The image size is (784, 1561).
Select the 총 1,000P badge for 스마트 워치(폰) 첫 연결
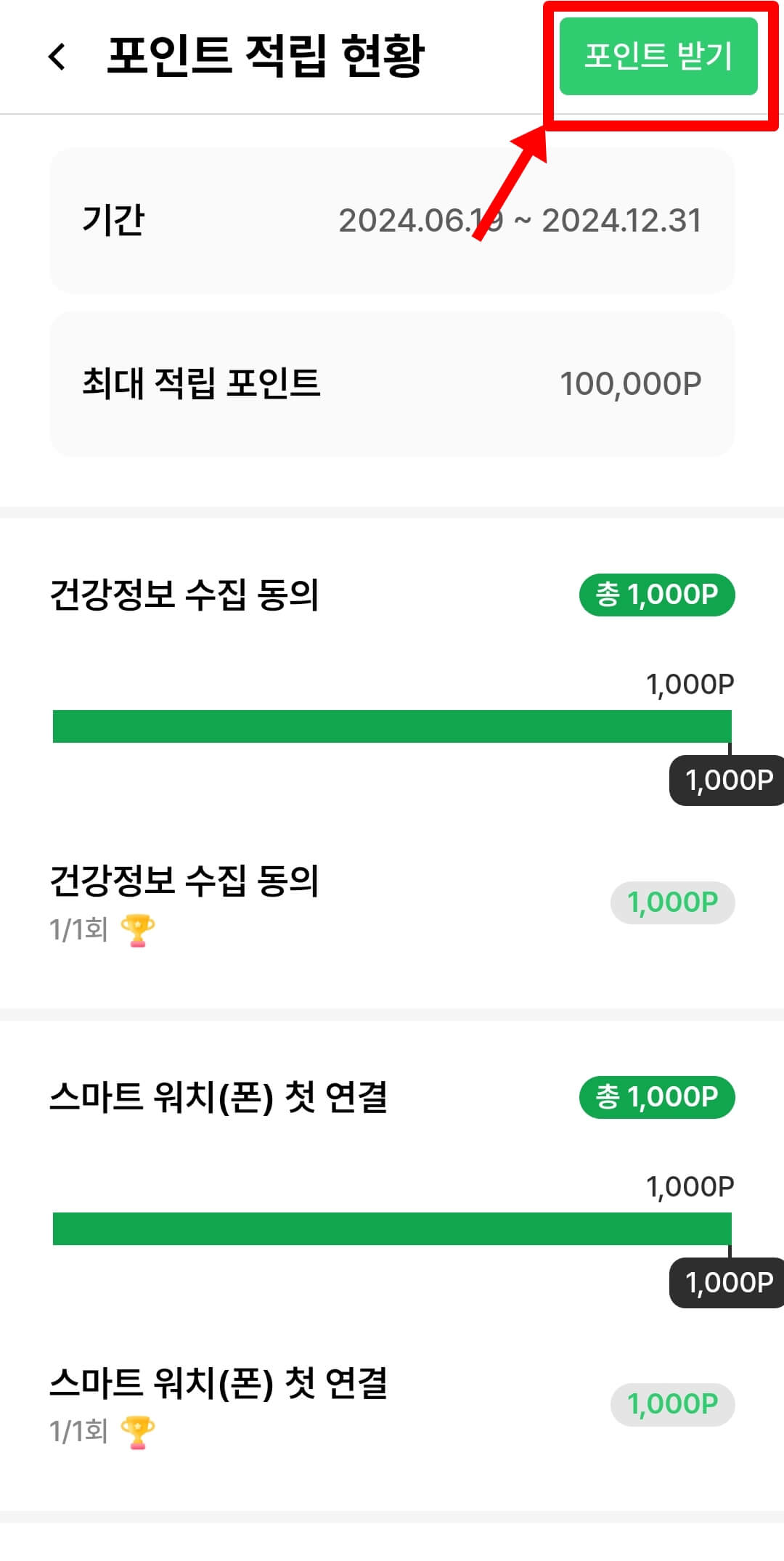(x=657, y=1097)
